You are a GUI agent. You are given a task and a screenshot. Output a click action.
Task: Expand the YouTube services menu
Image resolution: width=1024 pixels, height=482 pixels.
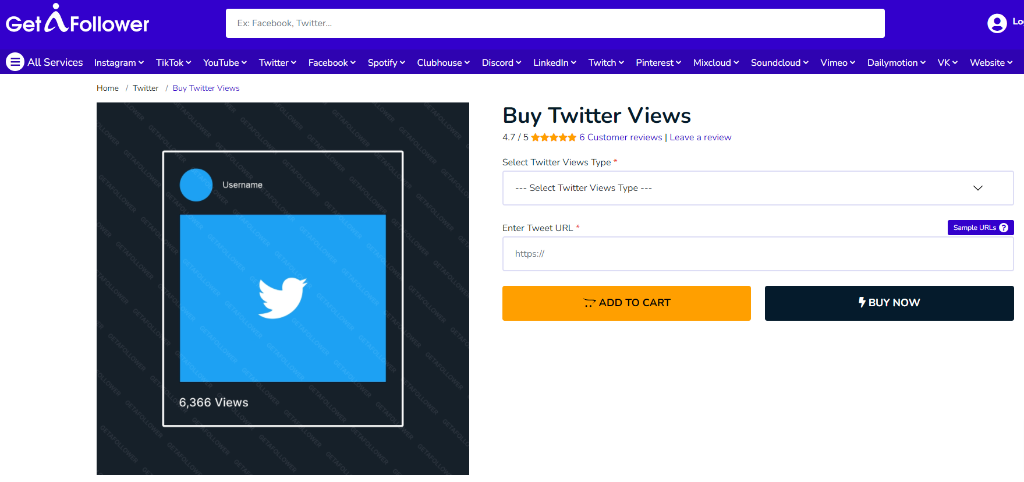[225, 63]
